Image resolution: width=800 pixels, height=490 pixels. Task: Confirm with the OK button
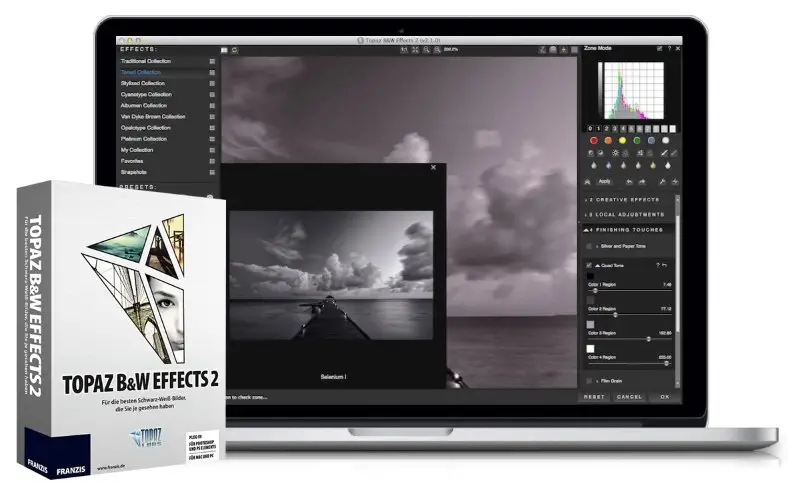coord(665,397)
